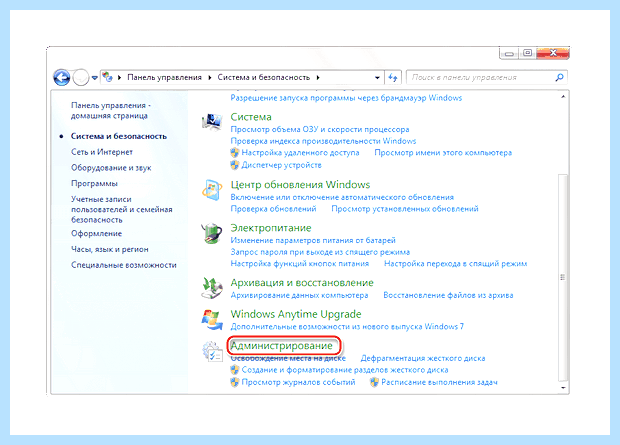620x445 pixels.
Task: Open the address bar history dropdown
Action: [377, 78]
